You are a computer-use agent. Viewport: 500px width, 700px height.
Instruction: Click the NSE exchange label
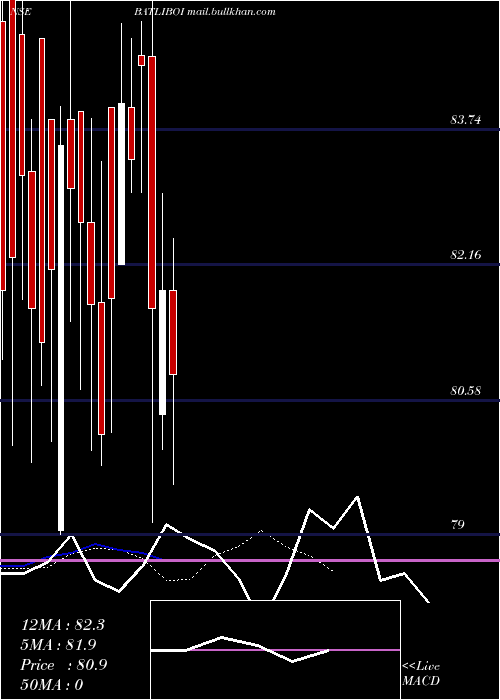click(20, 12)
